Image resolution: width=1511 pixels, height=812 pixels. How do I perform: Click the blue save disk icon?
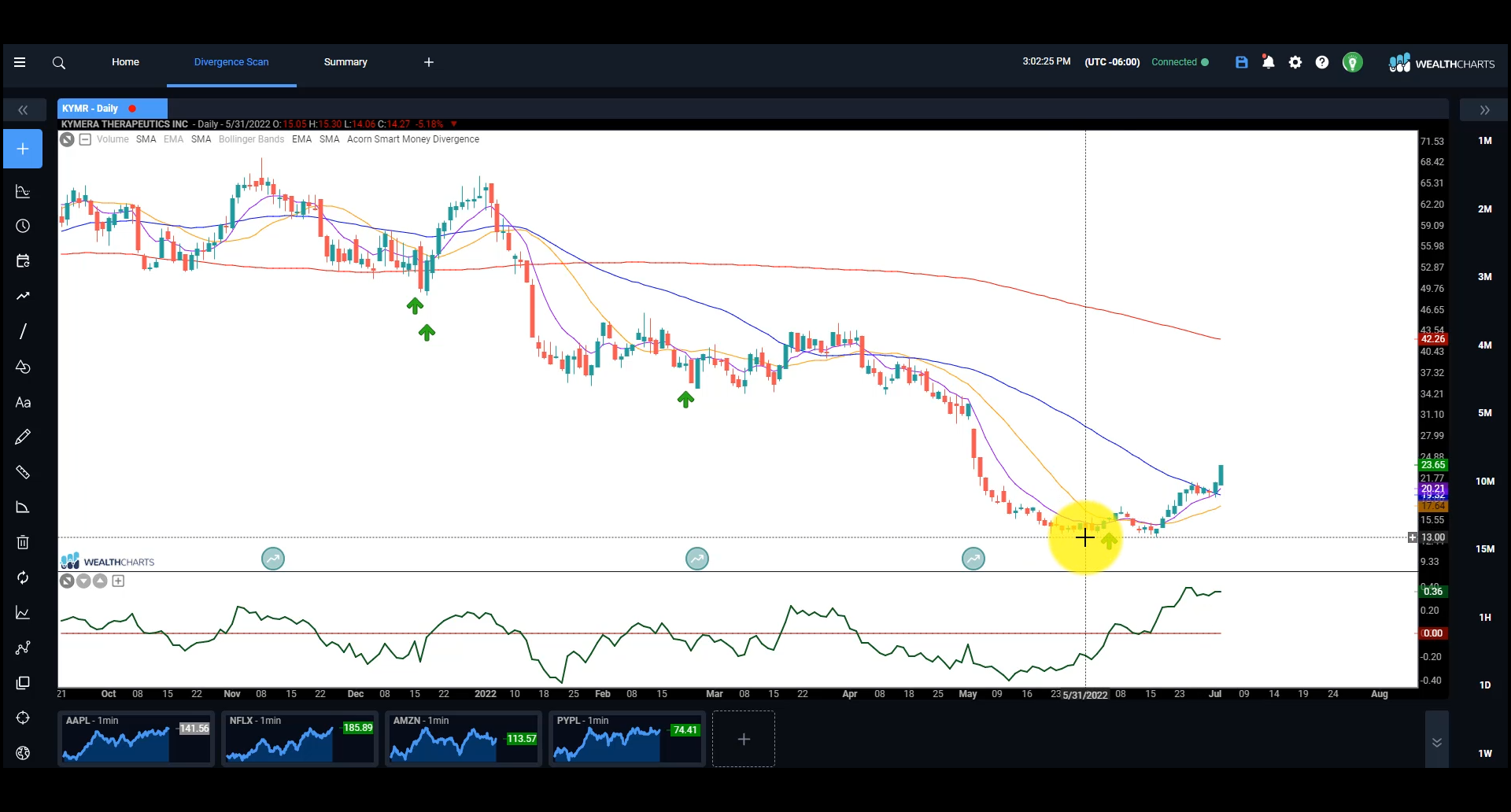[x=1242, y=62]
